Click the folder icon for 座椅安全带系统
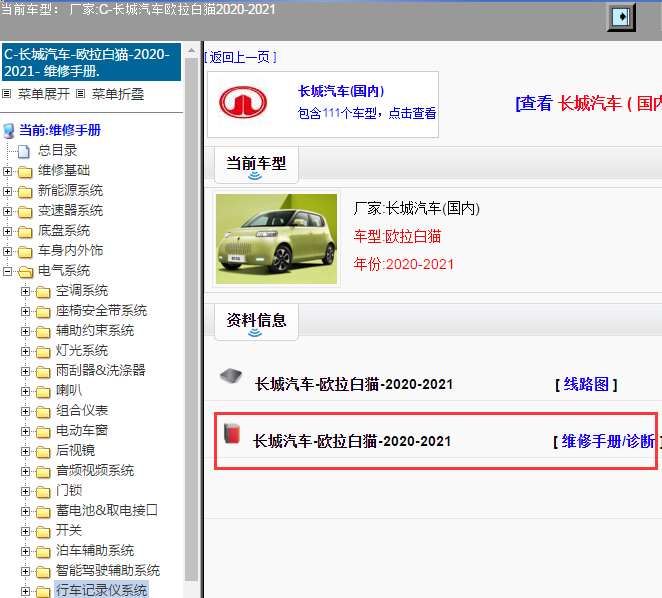The height and width of the screenshot is (598, 662). [x=43, y=311]
